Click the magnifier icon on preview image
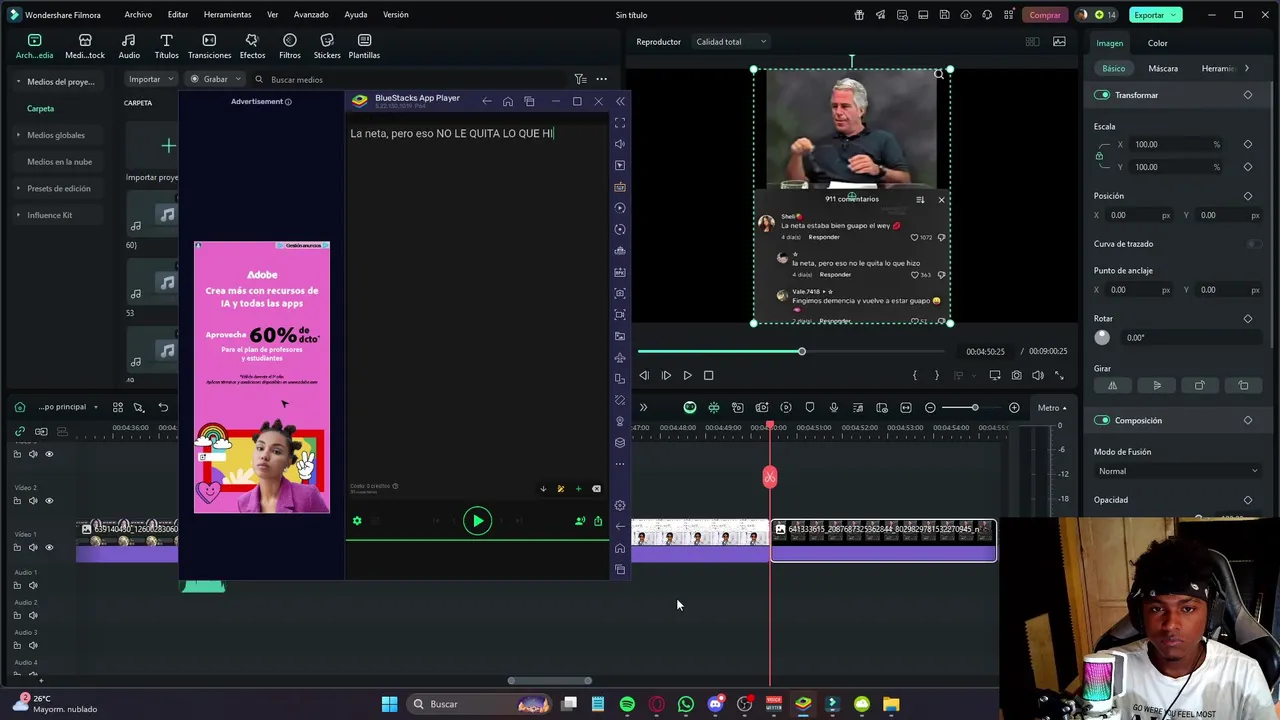The image size is (1280, 720). [938, 74]
